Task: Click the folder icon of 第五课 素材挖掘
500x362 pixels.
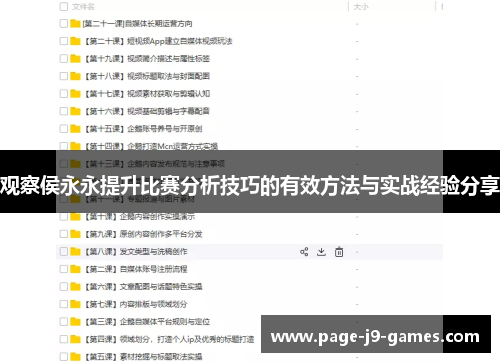Action: click(x=75, y=357)
